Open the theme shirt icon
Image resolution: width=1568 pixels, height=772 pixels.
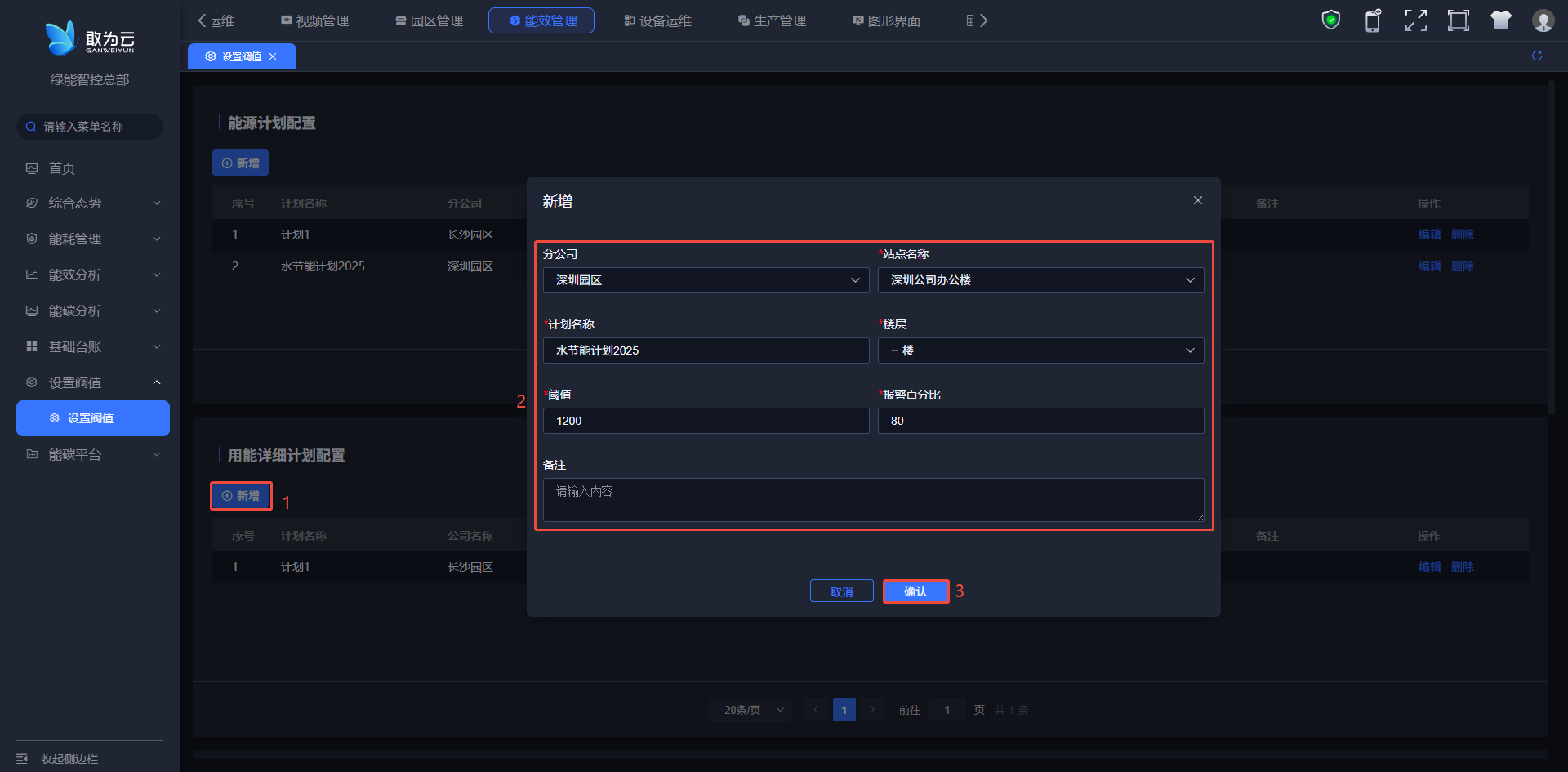(1501, 20)
